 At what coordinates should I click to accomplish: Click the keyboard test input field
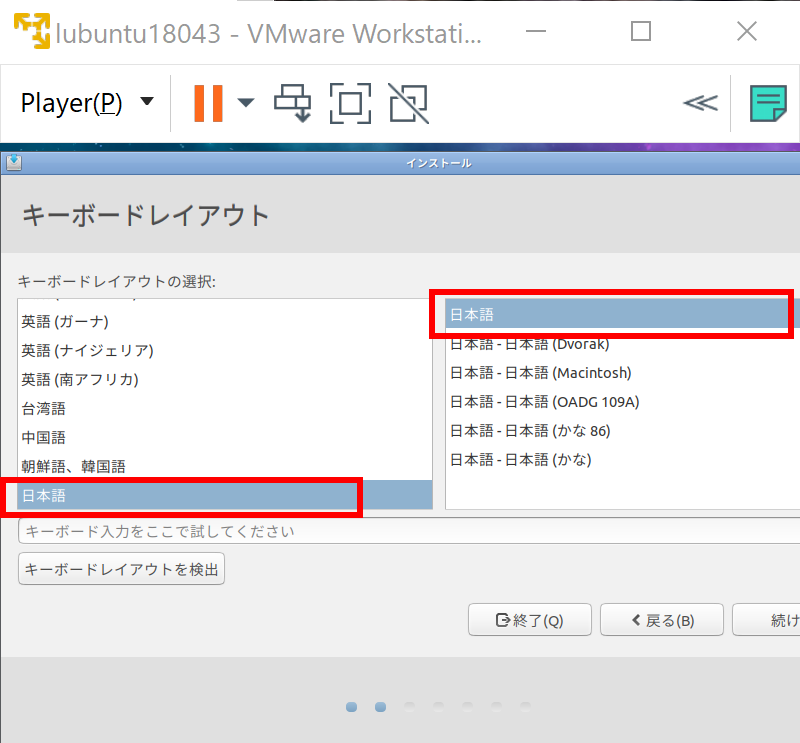(x=409, y=531)
